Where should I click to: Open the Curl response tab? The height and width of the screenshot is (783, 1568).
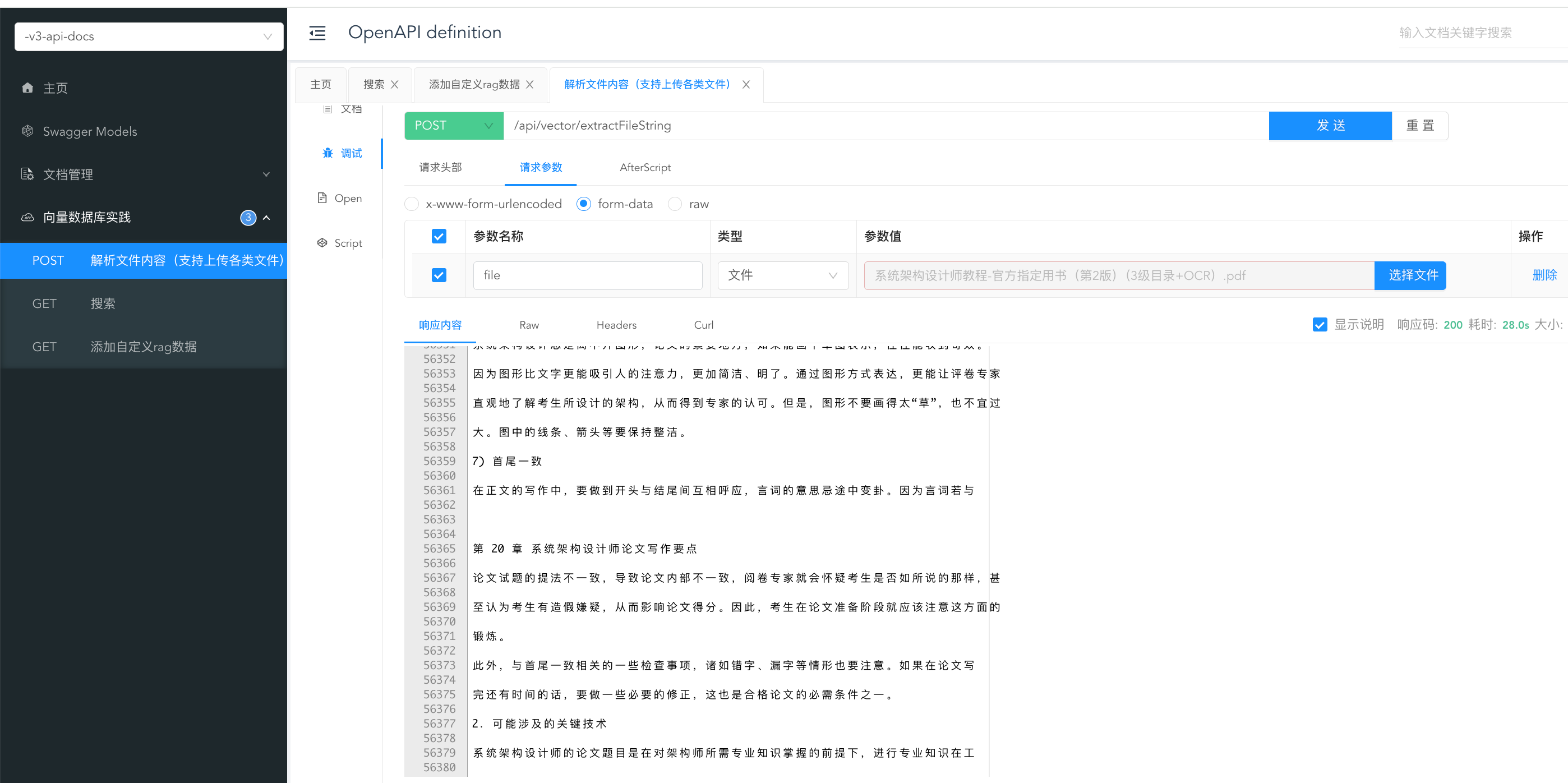click(703, 325)
